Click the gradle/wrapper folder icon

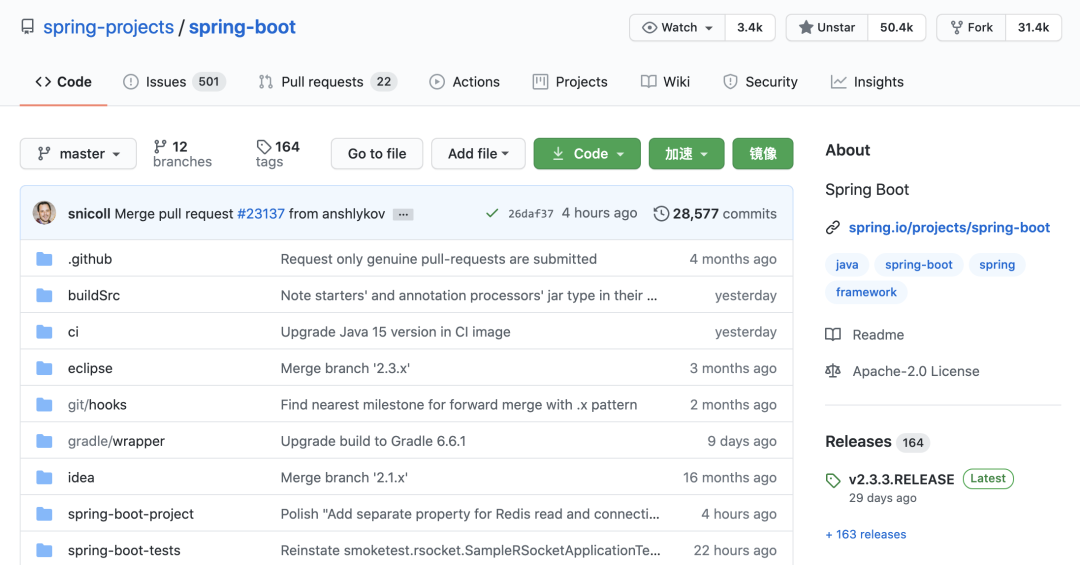44,441
